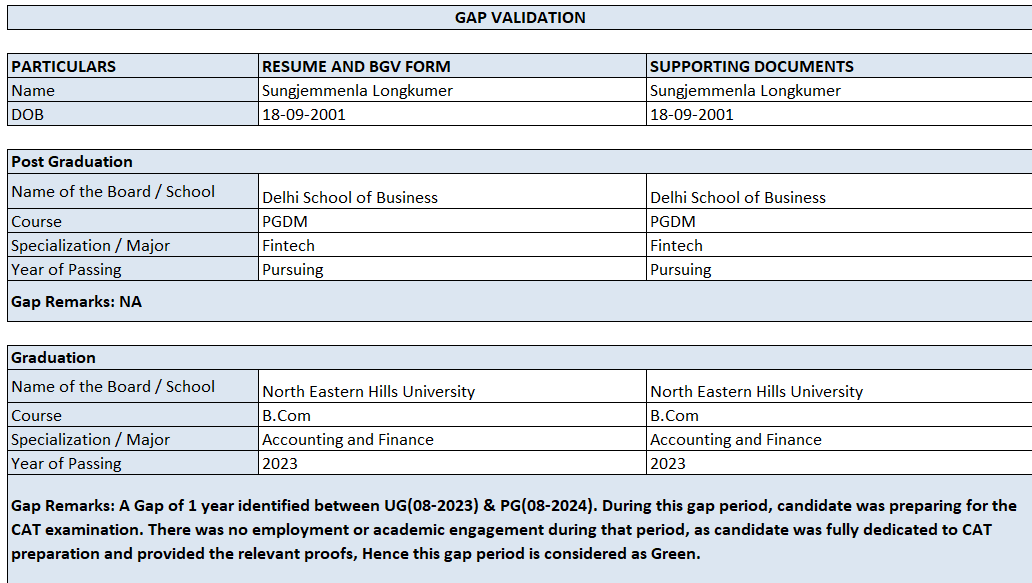Click the GAP VALIDATION title cell

pos(520,17)
